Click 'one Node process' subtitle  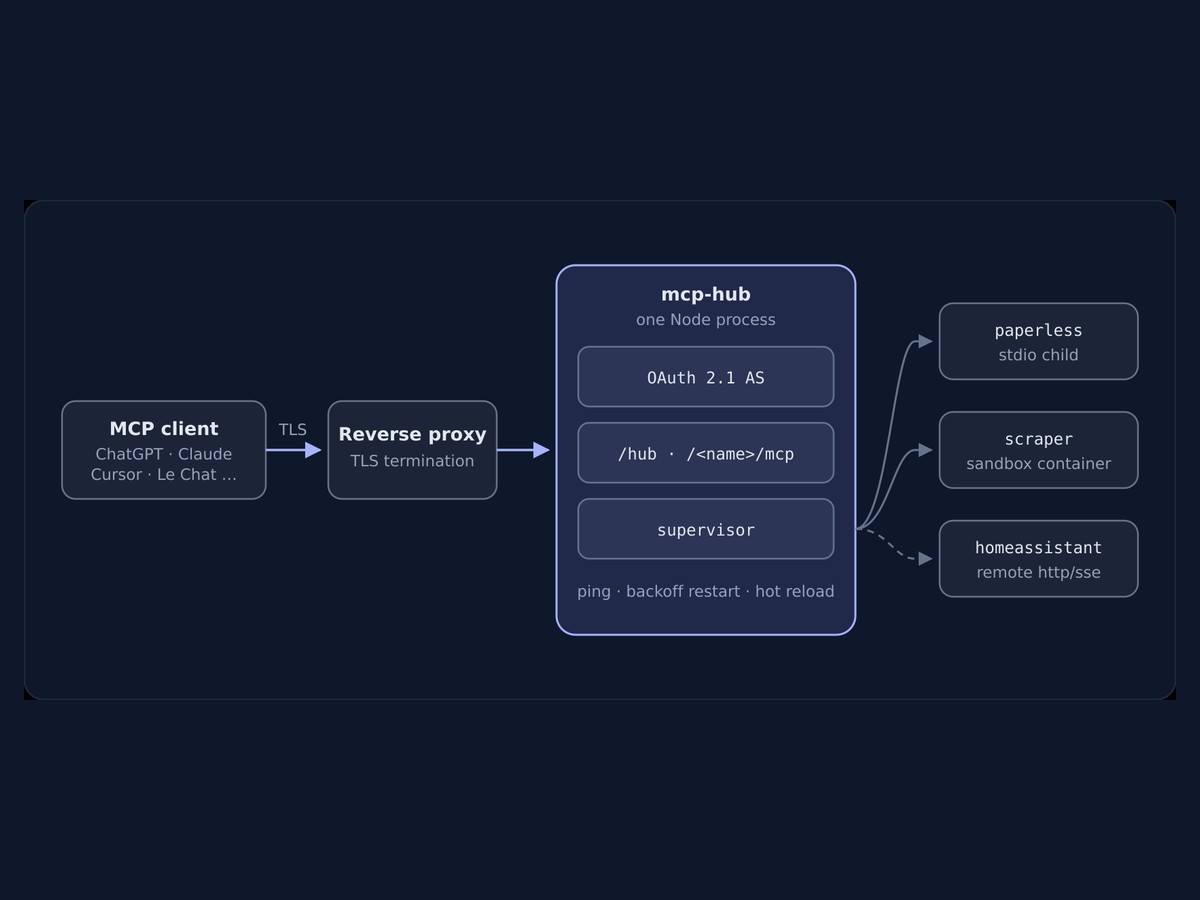(x=706, y=320)
